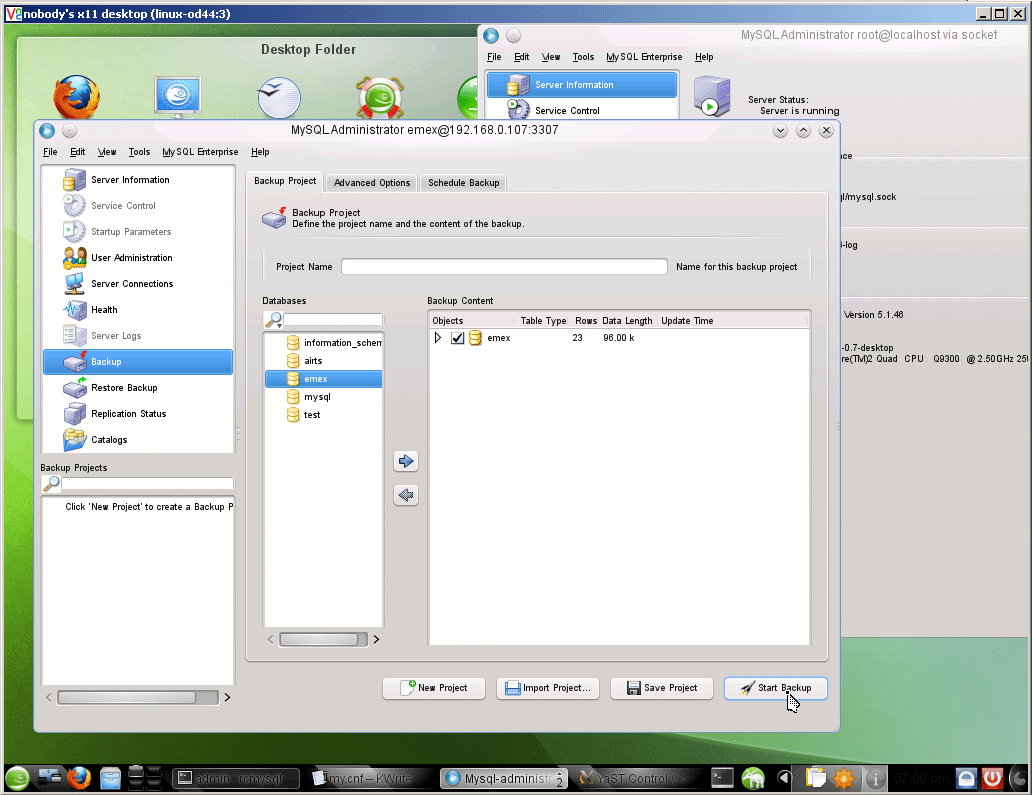The height and width of the screenshot is (795, 1032).
Task: Open Firefox icon in Desktop Folder
Action: pyautogui.click(x=77, y=97)
